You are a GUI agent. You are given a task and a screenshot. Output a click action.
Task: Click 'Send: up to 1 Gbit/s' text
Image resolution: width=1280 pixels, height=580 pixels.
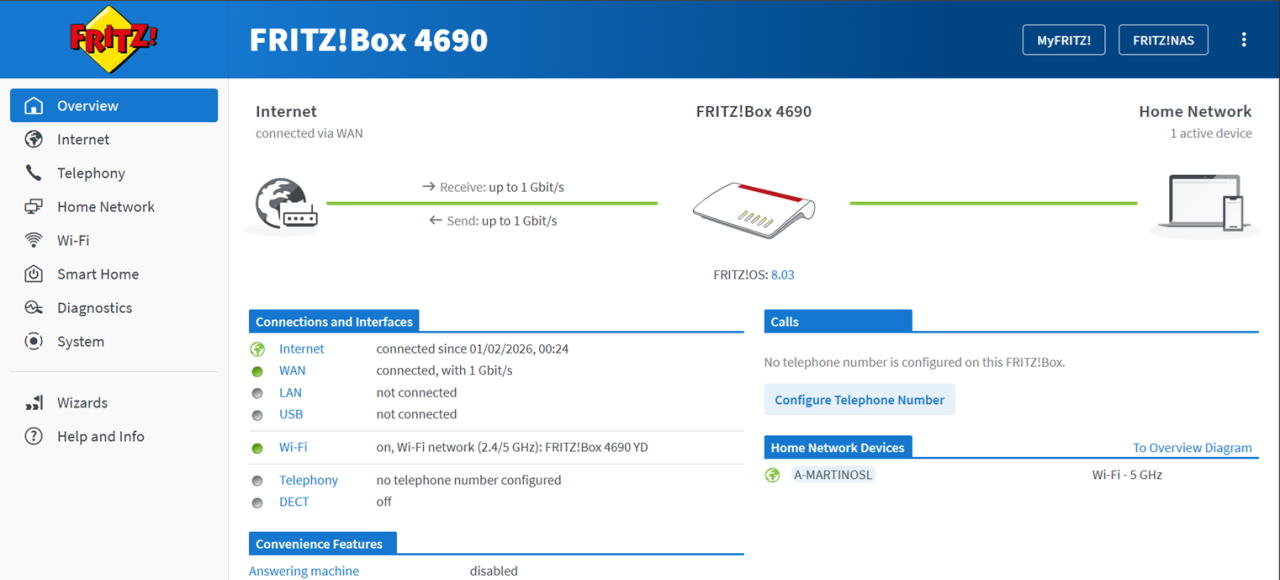(492, 220)
